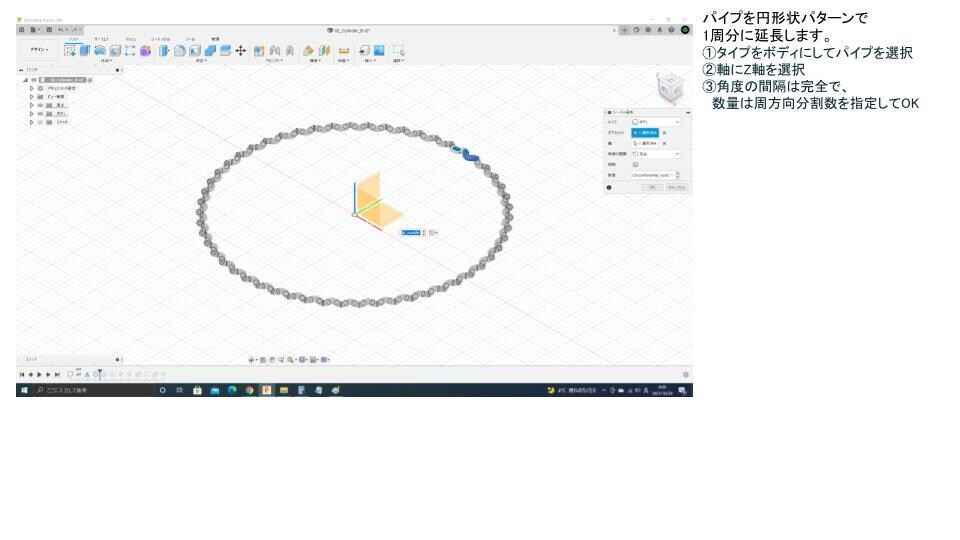Toggle the suppress checkbox in the pattern dialog
Viewport: 960px width, 540px height.
[636, 165]
